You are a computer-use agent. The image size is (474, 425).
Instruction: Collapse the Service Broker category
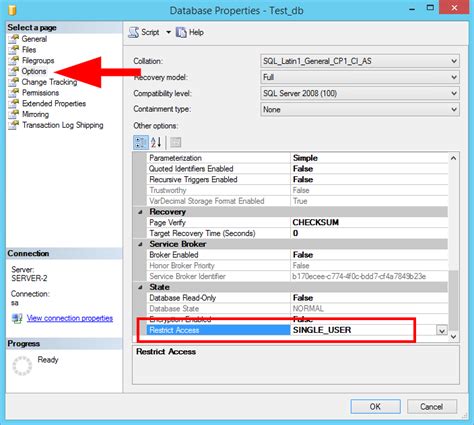(x=140, y=244)
